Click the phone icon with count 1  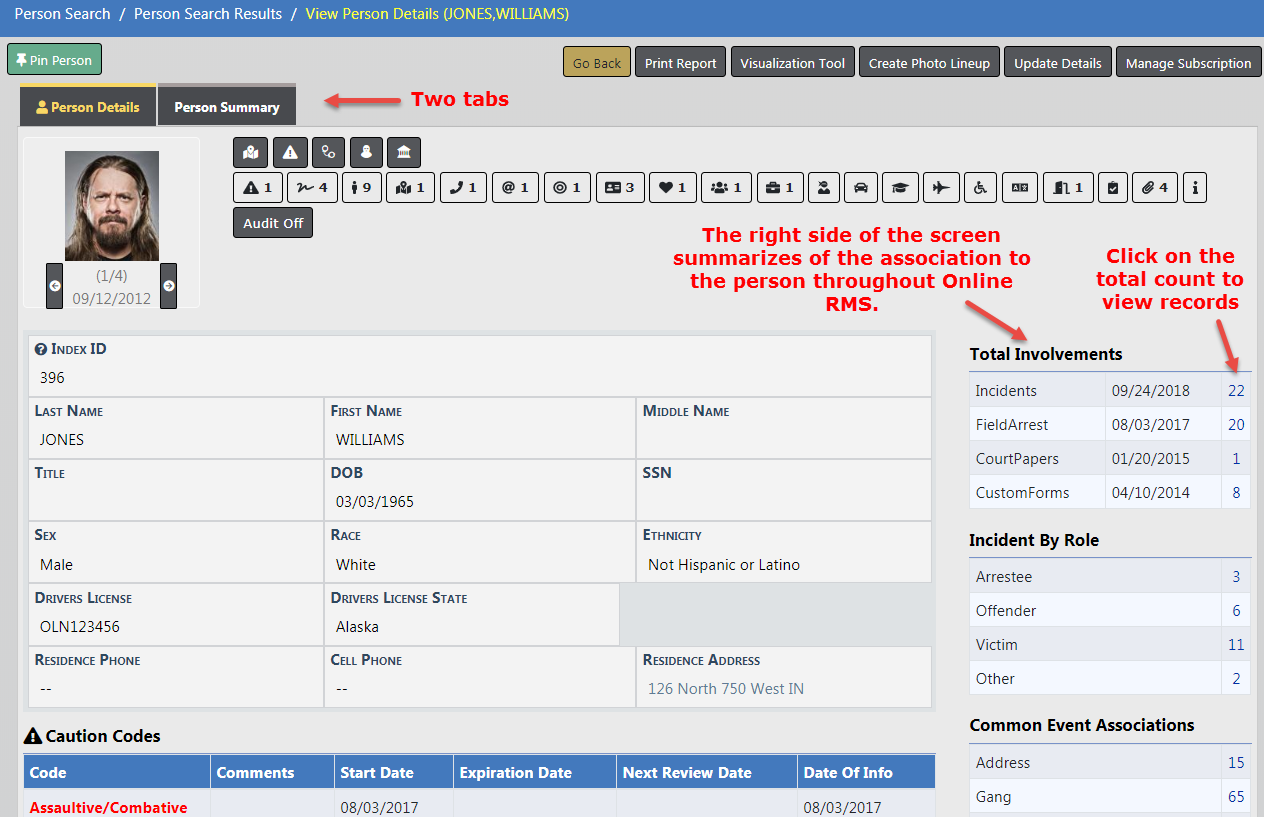[462, 187]
